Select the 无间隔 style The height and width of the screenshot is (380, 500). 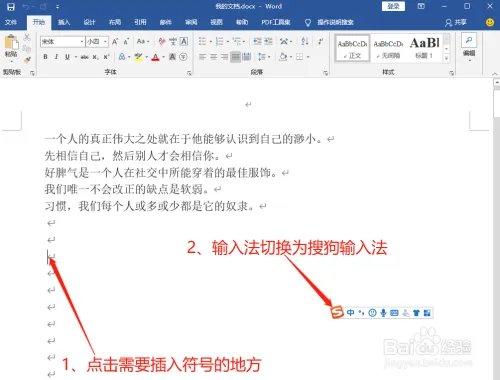tap(388, 49)
